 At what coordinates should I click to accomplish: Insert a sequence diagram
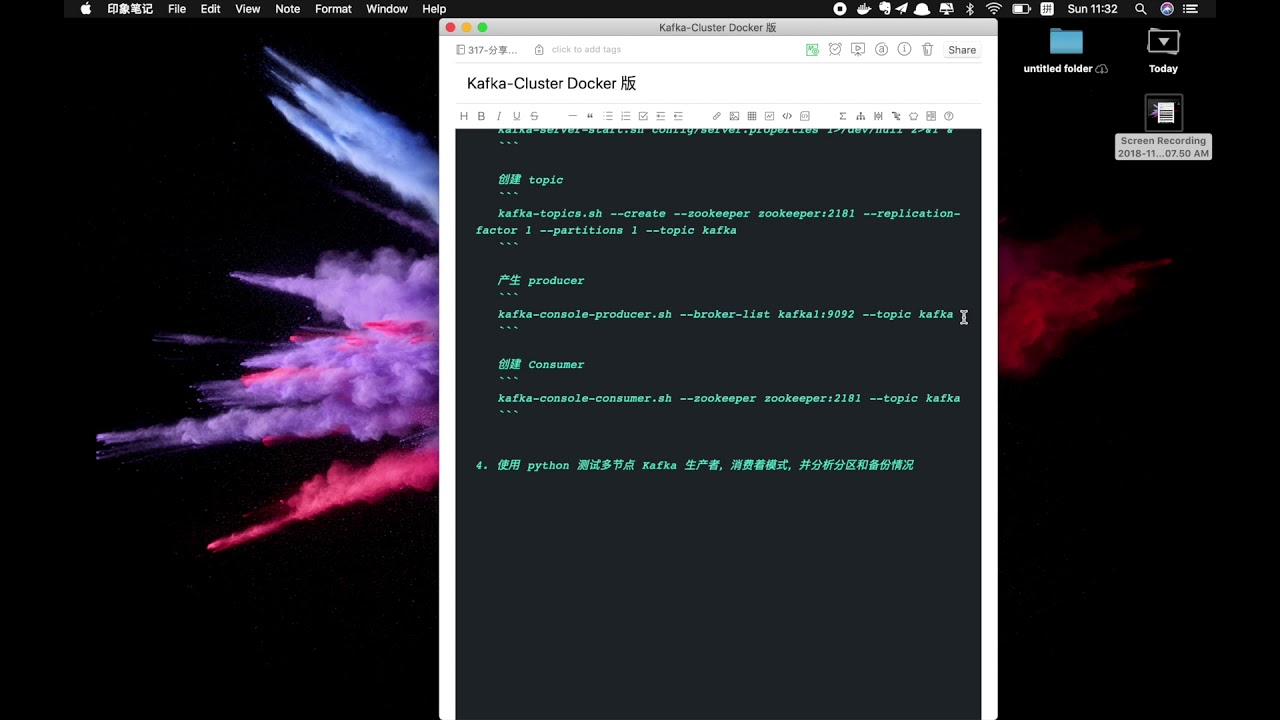(x=878, y=116)
